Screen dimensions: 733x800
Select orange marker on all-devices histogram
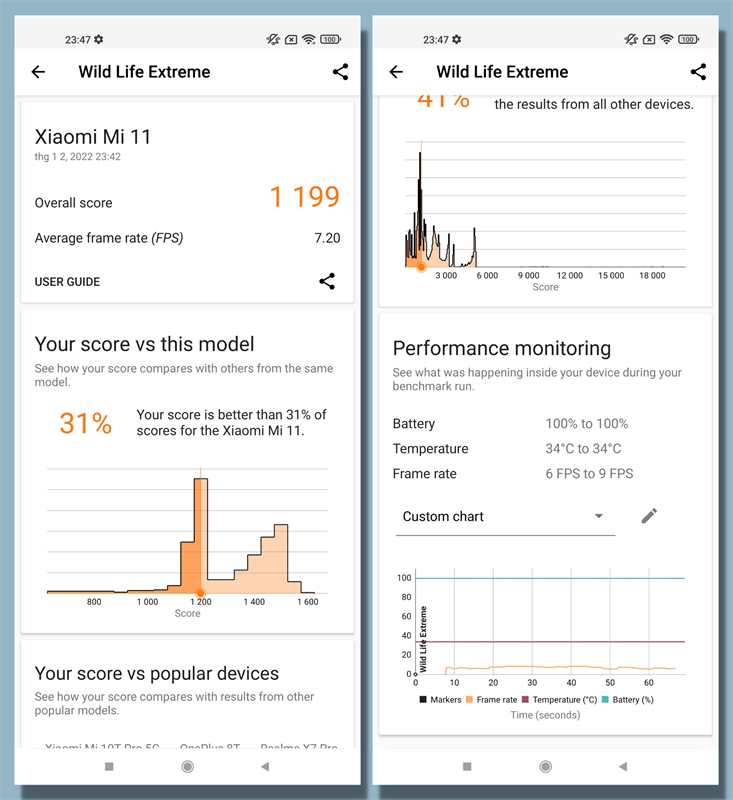tap(421, 267)
